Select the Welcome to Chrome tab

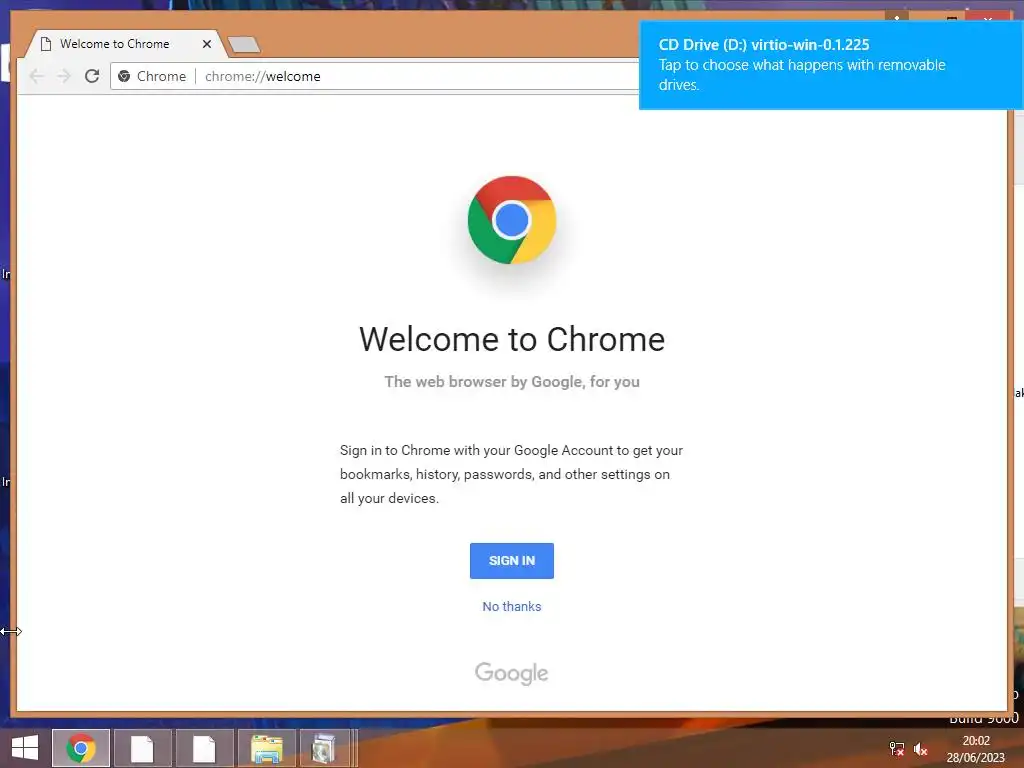(x=125, y=44)
